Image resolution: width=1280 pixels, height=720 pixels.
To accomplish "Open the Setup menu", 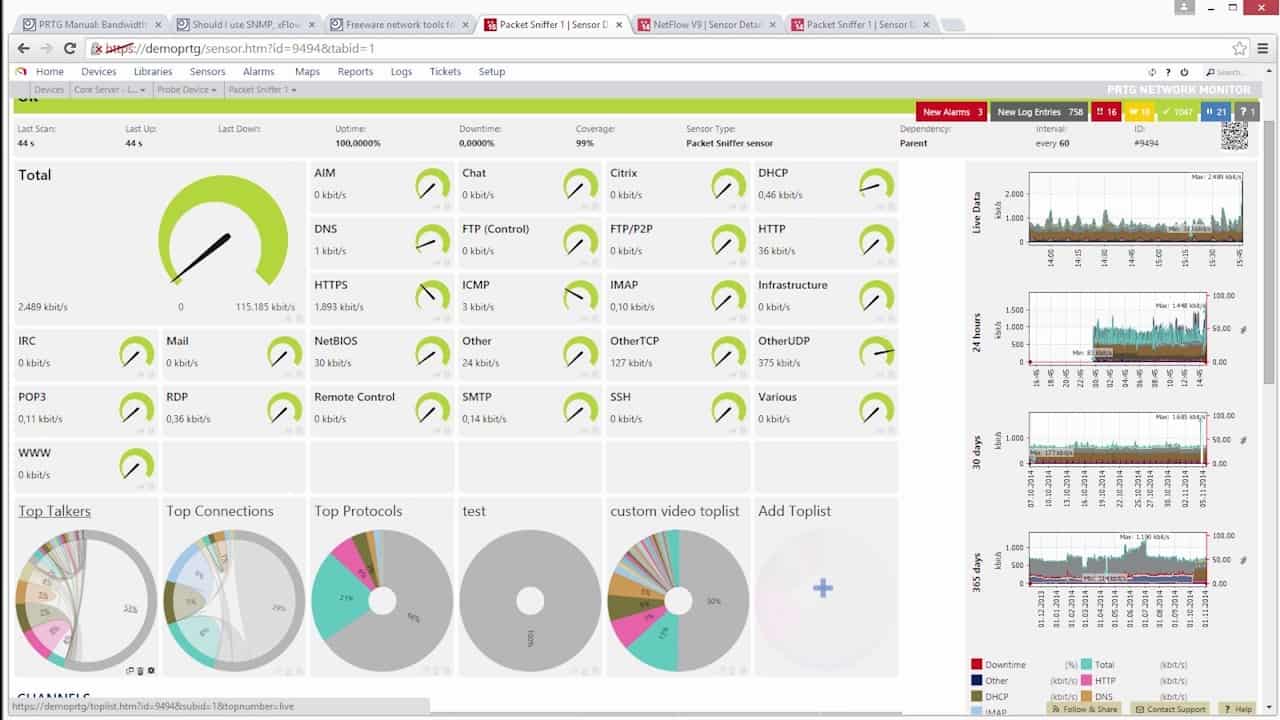I will [x=492, y=71].
